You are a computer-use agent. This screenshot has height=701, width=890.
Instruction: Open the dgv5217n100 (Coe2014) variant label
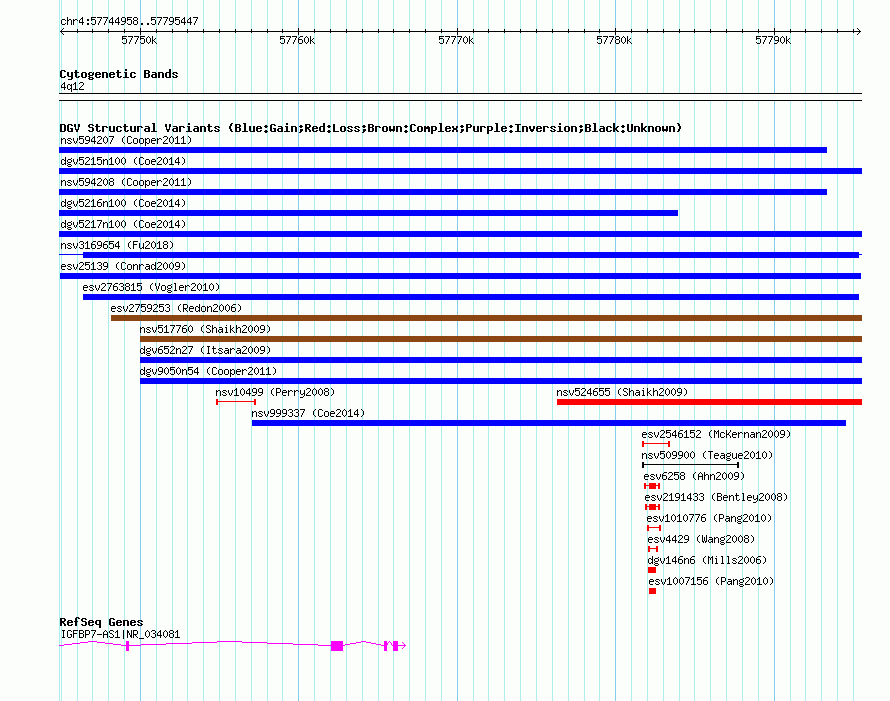123,224
